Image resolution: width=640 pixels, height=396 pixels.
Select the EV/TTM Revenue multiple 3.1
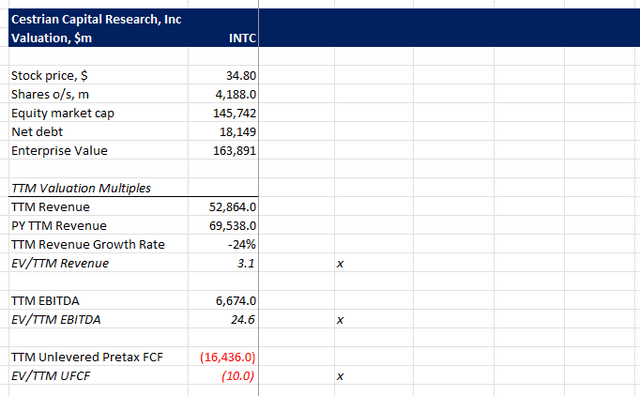click(246, 263)
